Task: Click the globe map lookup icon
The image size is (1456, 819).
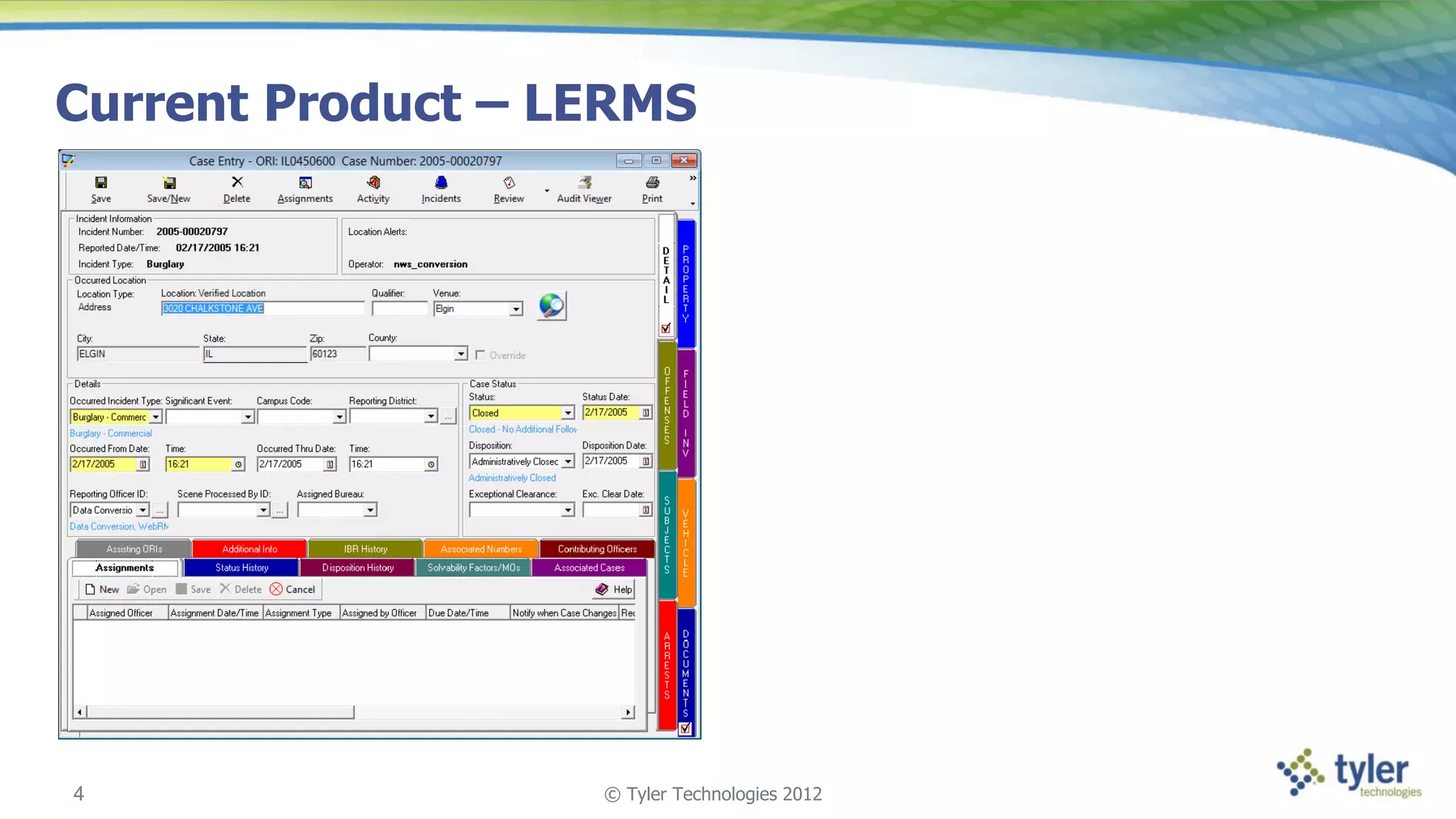Action: (x=551, y=306)
